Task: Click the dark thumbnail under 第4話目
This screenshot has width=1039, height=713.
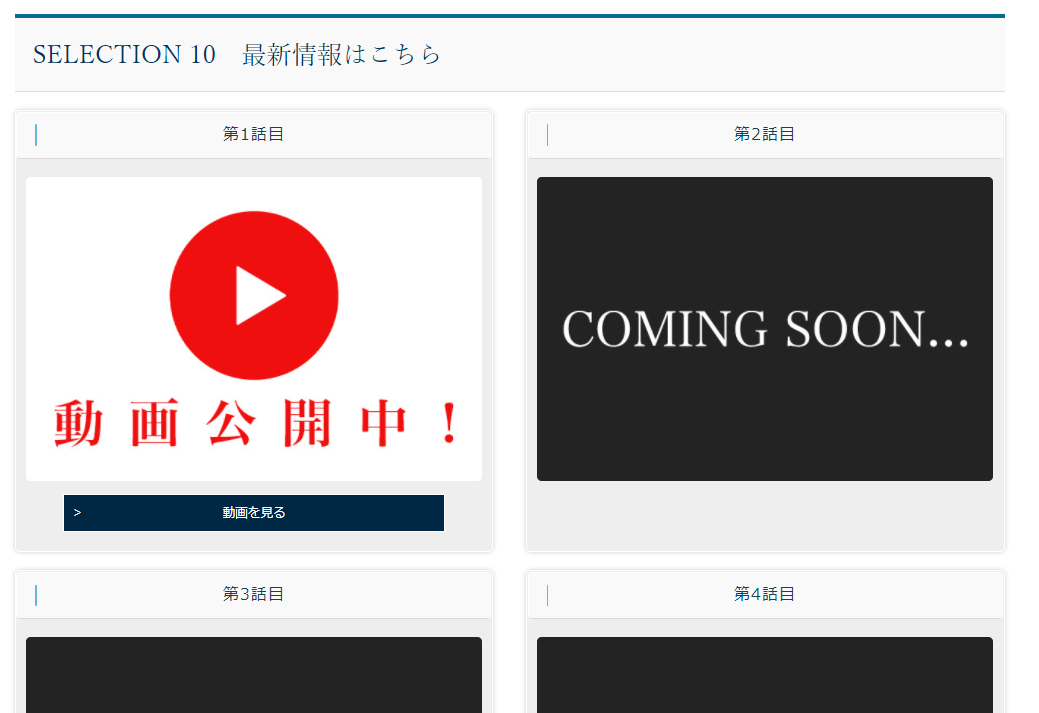Action: pos(764,675)
